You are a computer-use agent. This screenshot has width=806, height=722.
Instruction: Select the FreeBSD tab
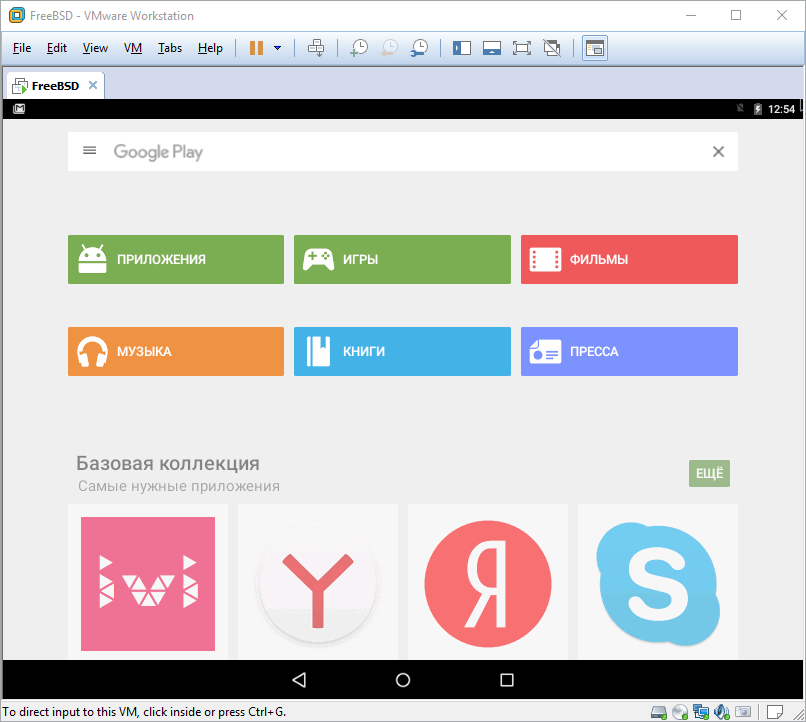pyautogui.click(x=55, y=86)
